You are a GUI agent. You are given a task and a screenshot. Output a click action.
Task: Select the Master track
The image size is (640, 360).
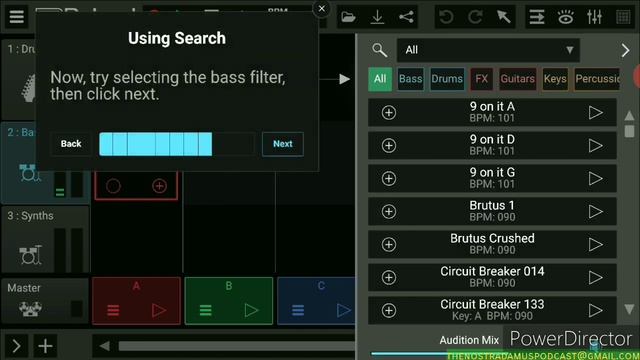click(x=45, y=301)
